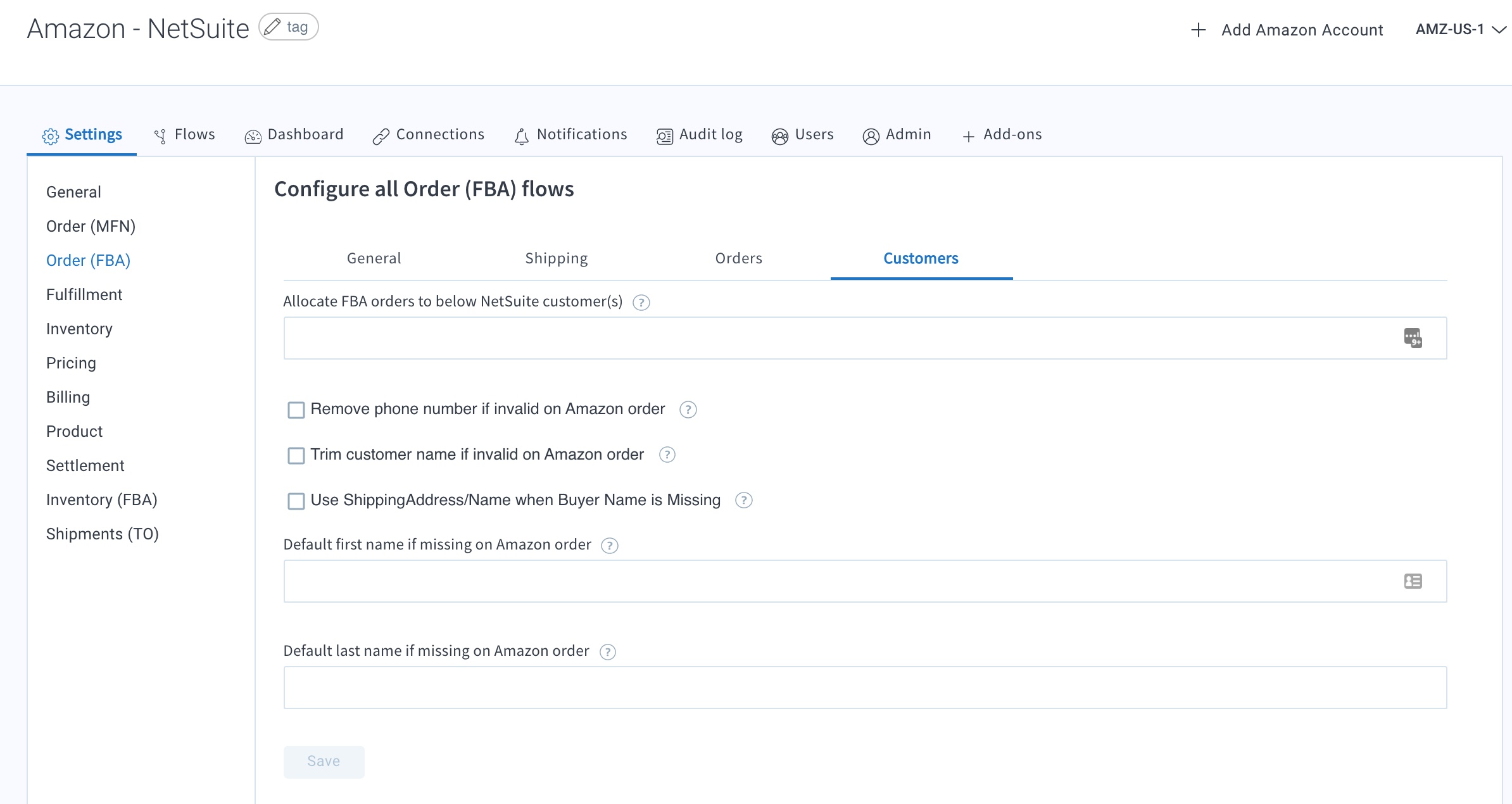Switch to the Shipping sub-tab

pos(557,258)
